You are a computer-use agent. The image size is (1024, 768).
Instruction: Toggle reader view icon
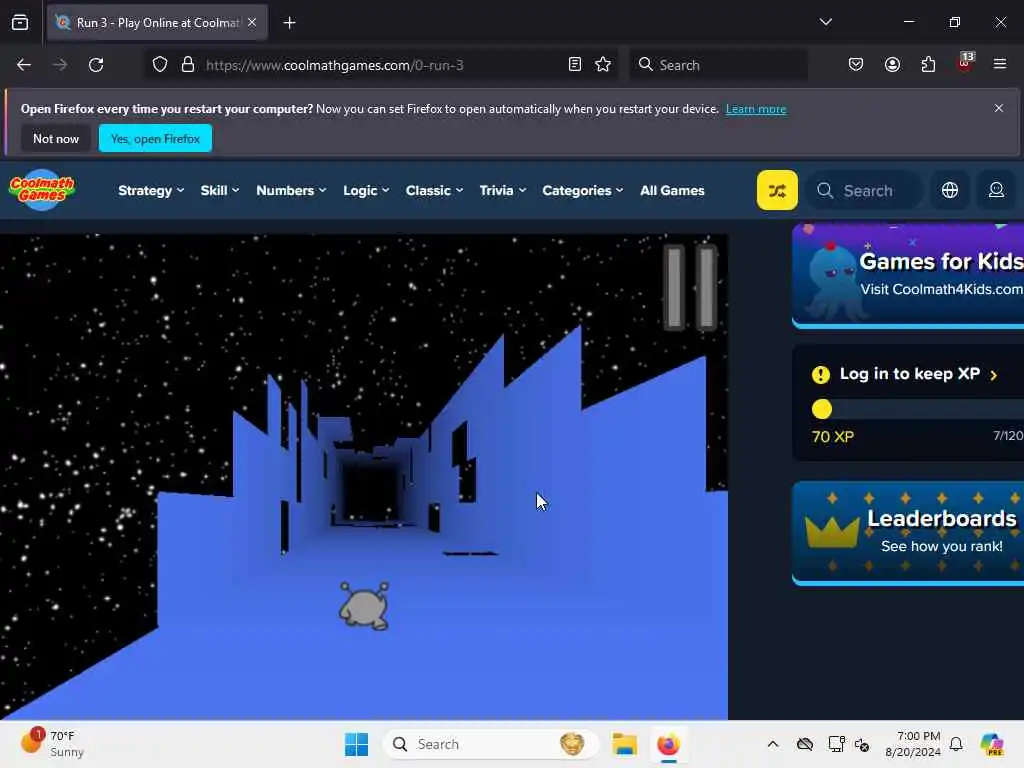(x=574, y=65)
